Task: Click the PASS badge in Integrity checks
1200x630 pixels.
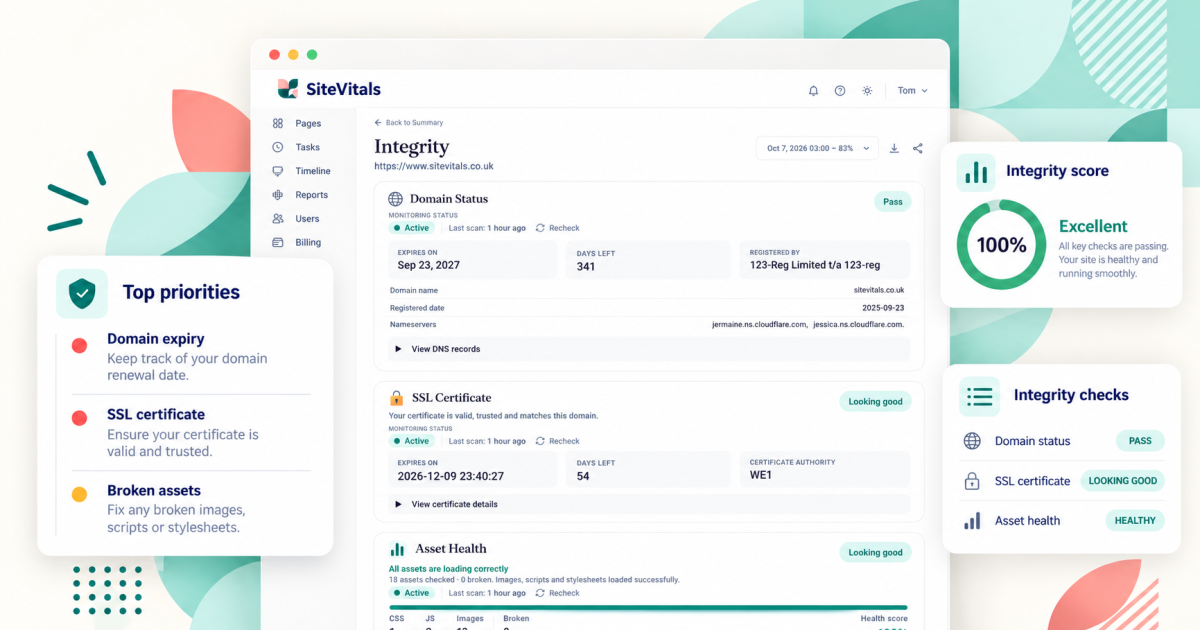Action: click(1140, 441)
